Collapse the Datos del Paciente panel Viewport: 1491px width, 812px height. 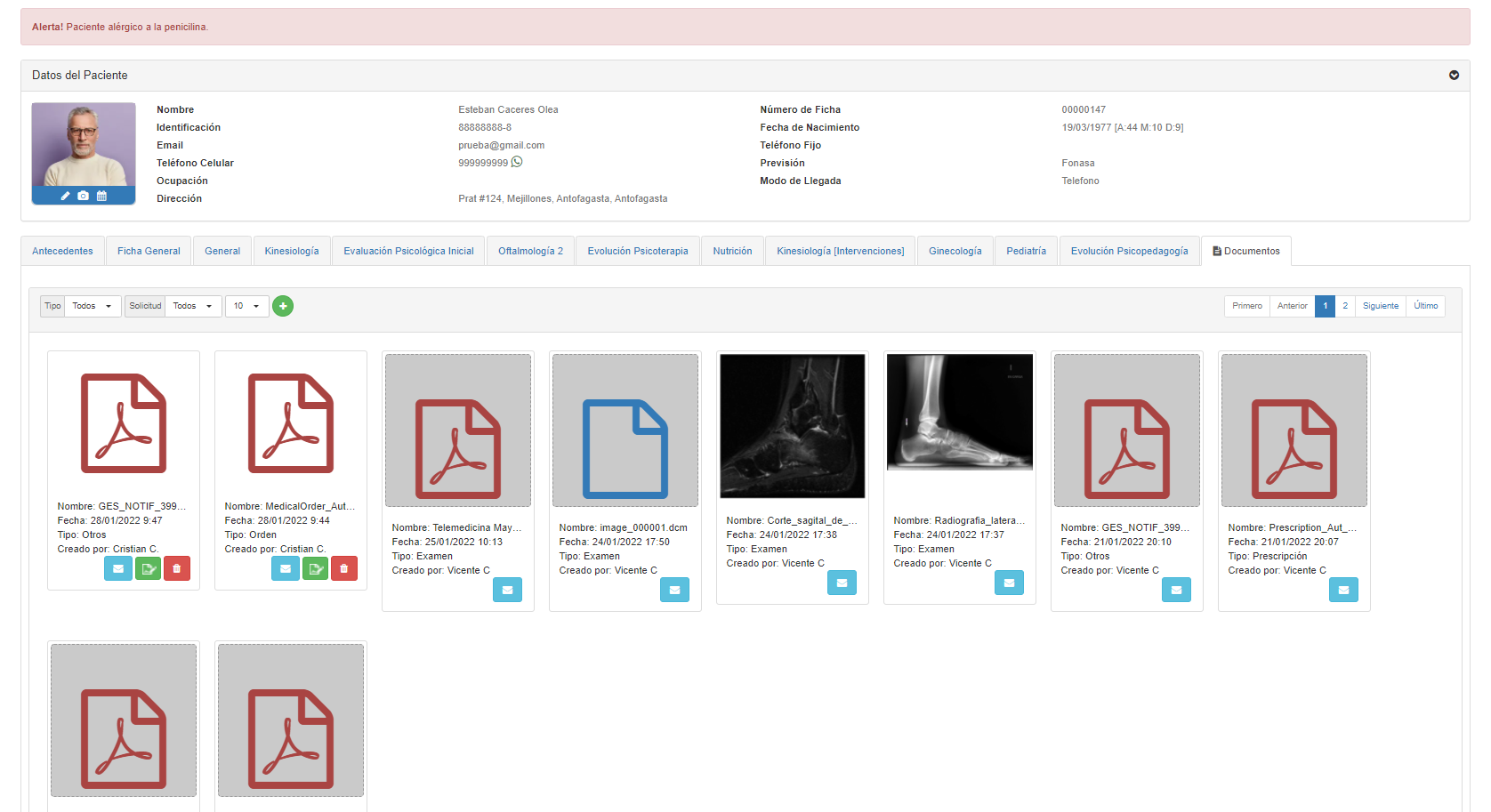coord(1454,76)
